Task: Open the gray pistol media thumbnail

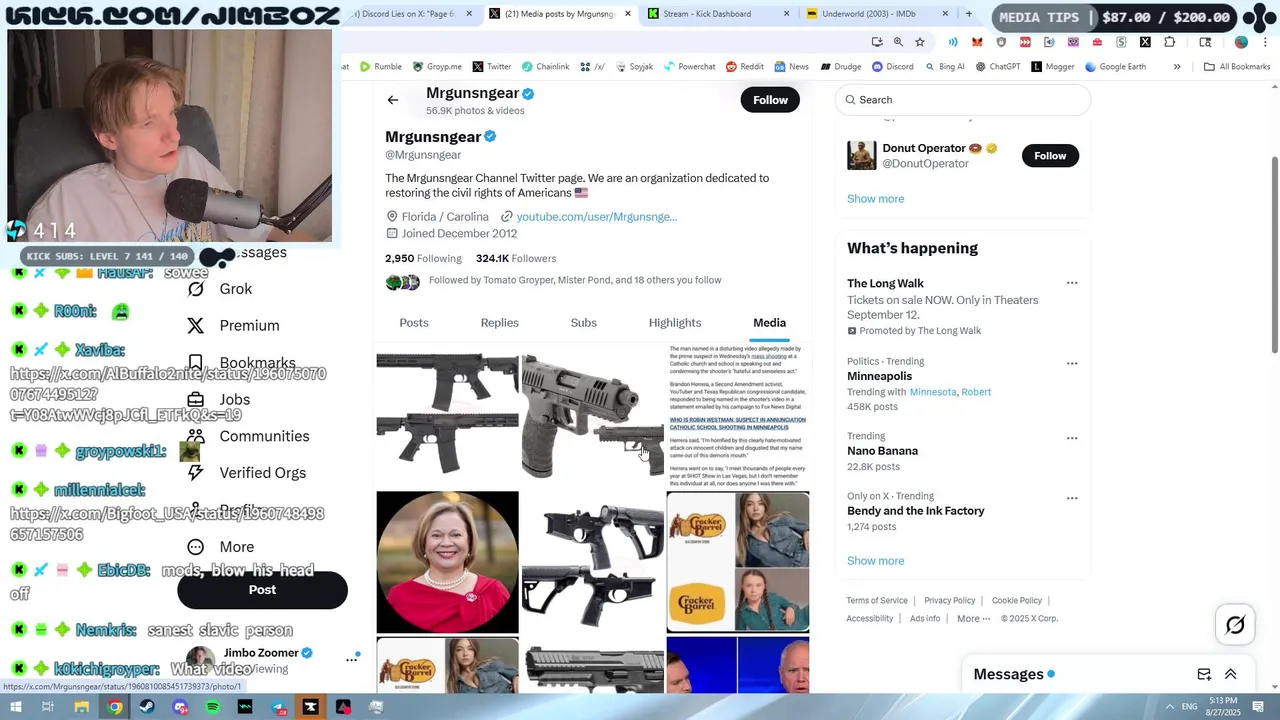Action: tap(592, 416)
